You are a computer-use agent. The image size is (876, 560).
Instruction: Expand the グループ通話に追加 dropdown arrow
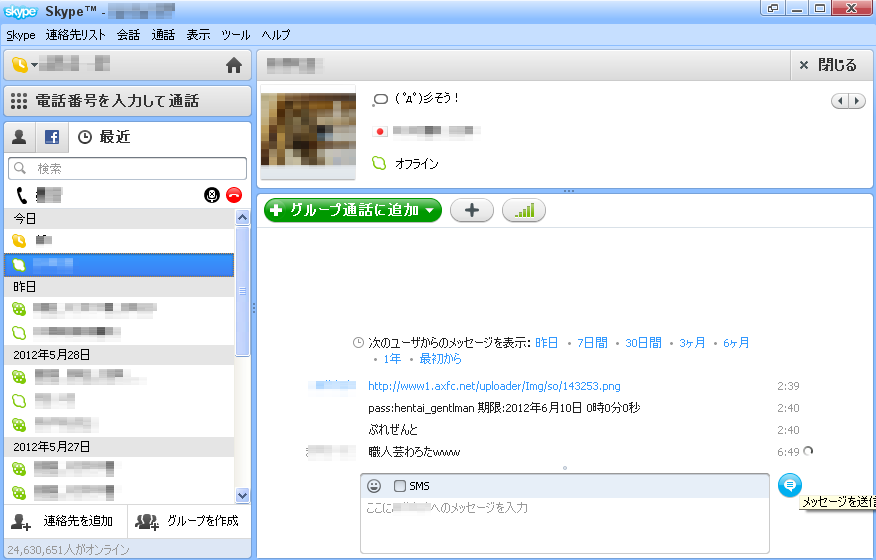[x=430, y=210]
